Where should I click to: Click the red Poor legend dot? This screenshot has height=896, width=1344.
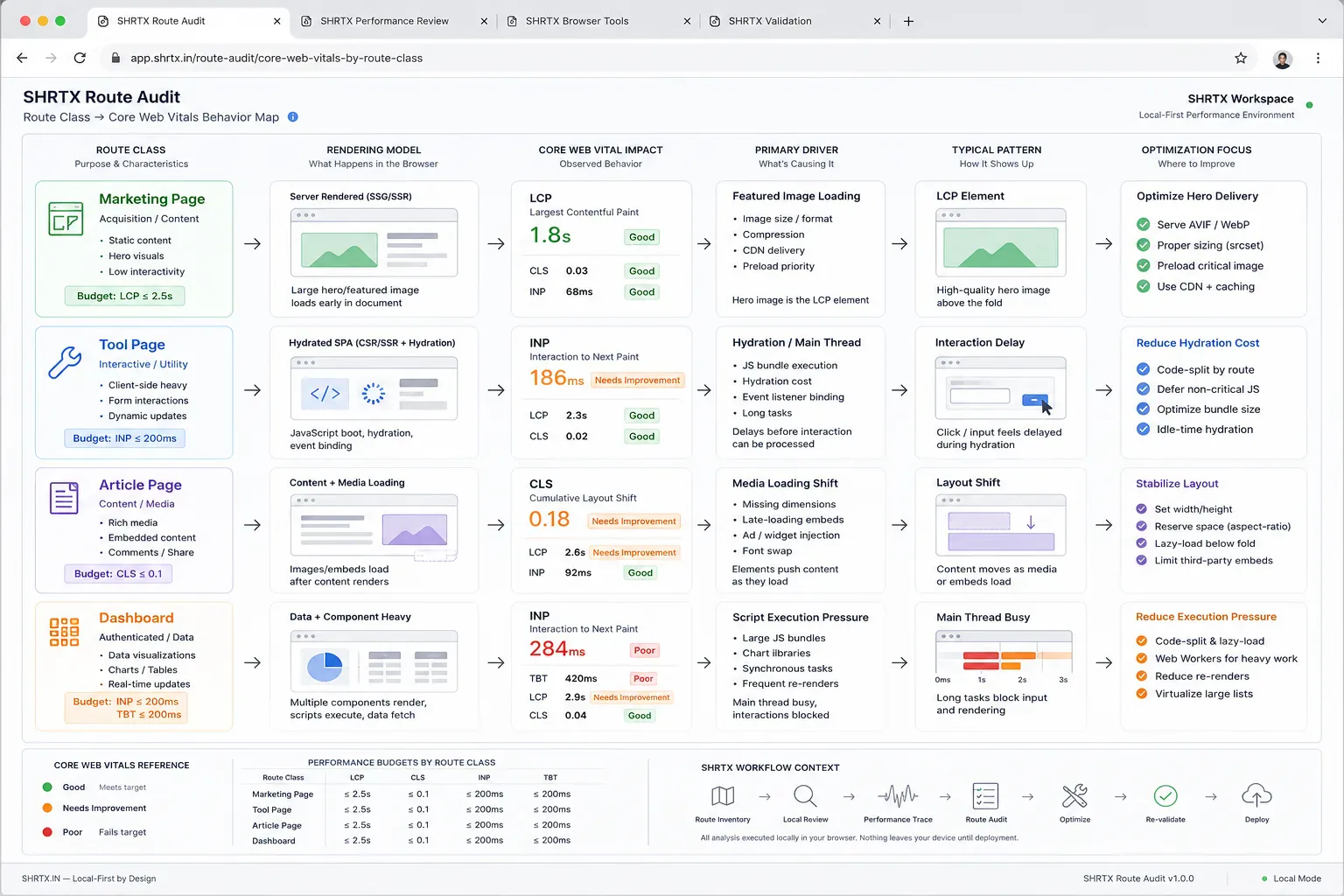[x=47, y=832]
